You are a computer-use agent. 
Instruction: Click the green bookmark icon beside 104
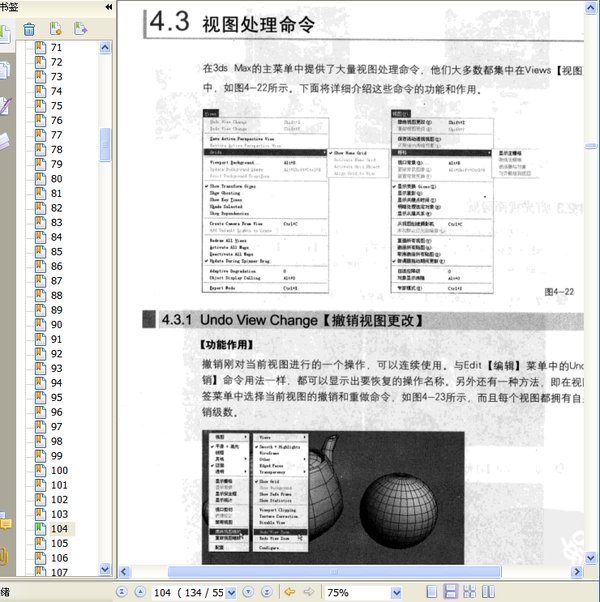tap(40, 529)
